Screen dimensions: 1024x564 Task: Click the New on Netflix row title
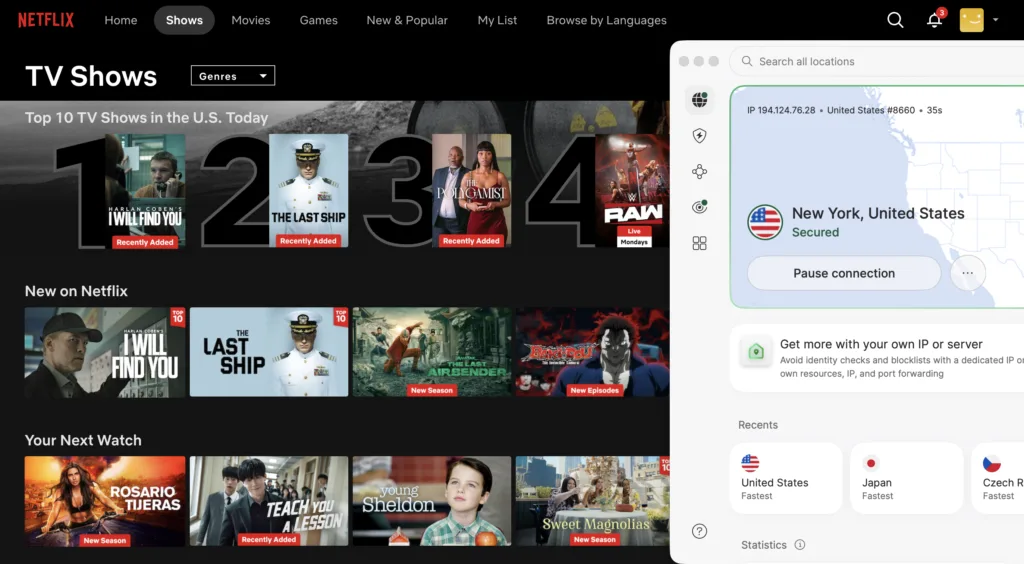coord(76,291)
